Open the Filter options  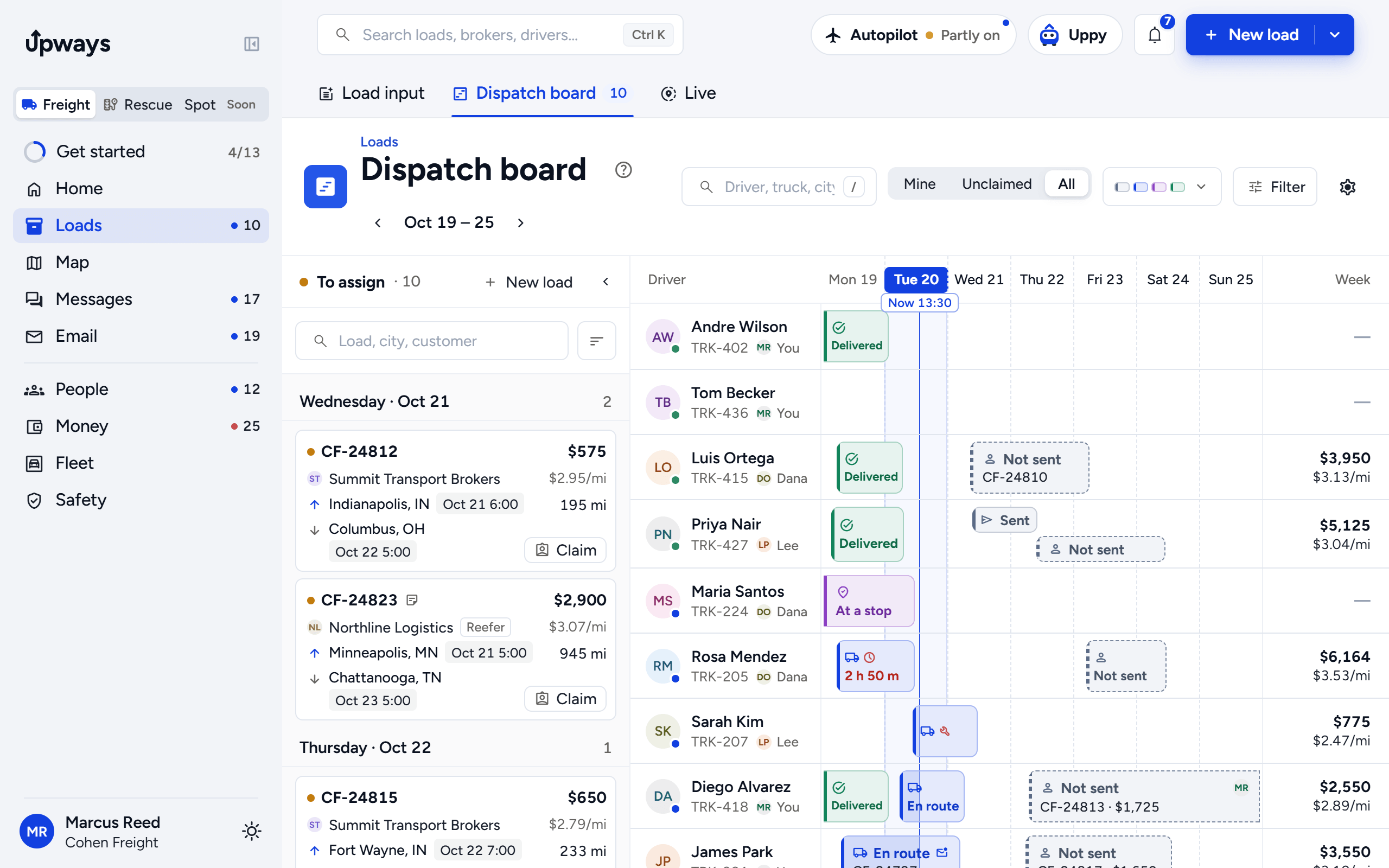(1275, 187)
